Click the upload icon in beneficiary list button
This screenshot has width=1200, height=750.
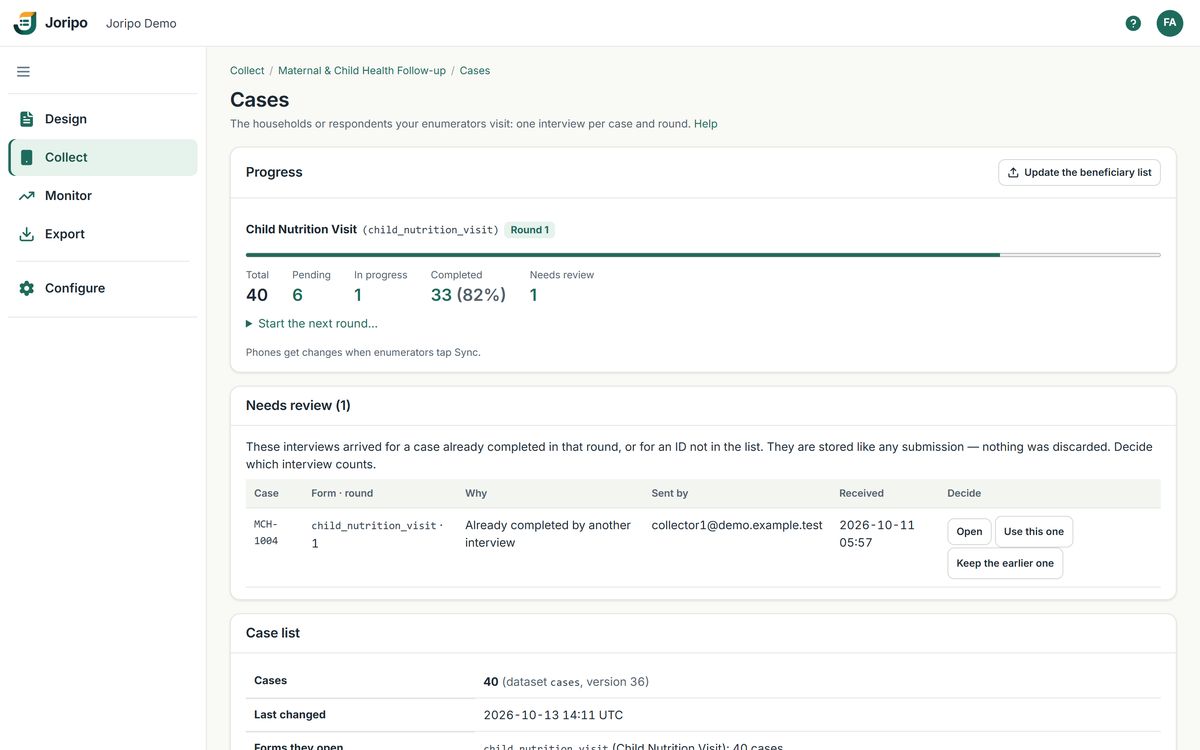(1013, 172)
